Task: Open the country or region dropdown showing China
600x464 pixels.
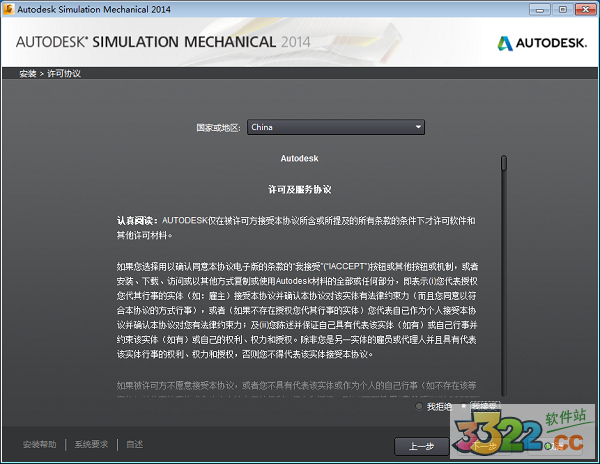Action: tap(336, 127)
